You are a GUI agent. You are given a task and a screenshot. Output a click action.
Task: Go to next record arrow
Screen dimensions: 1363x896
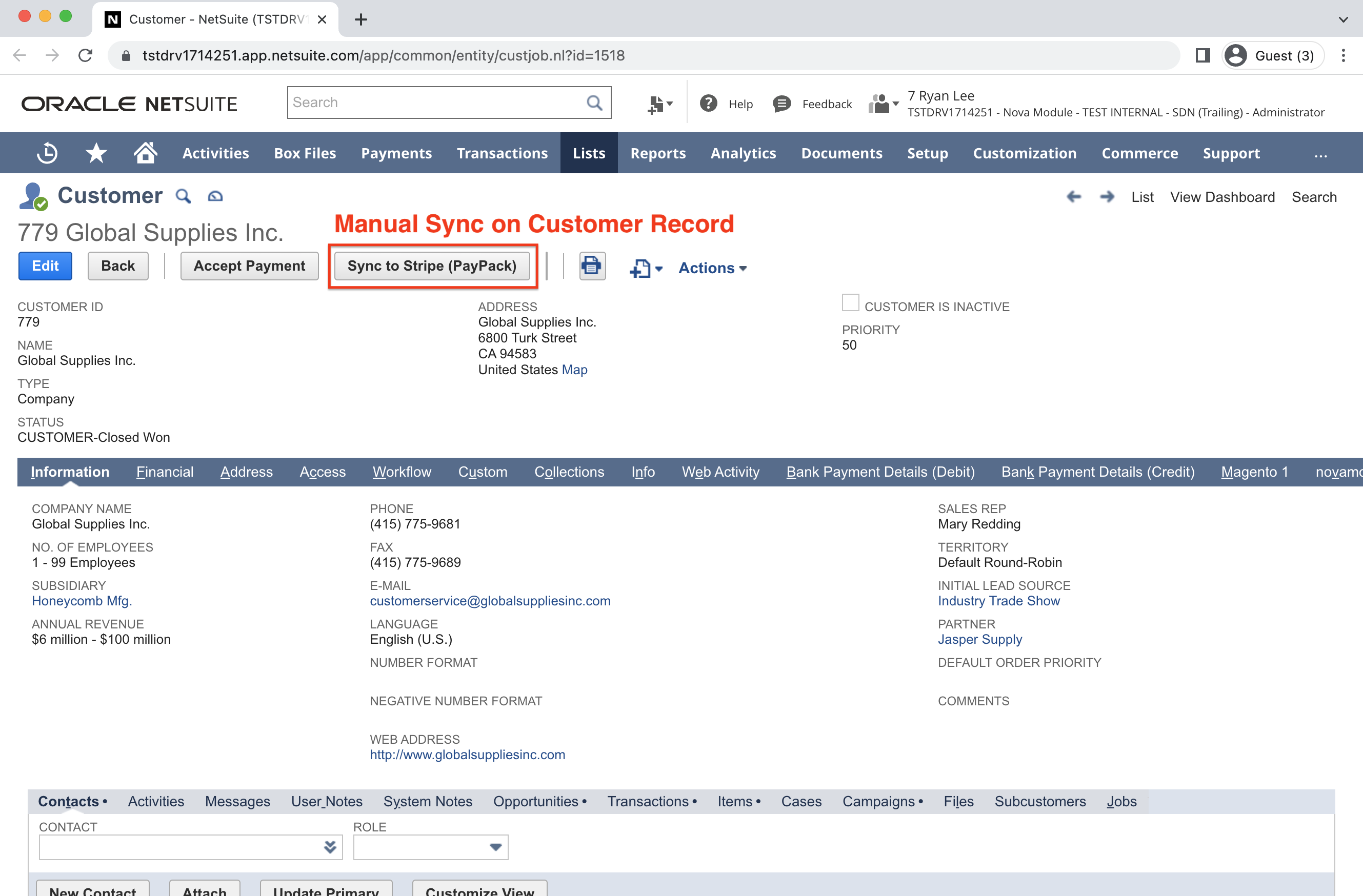[x=1107, y=196]
